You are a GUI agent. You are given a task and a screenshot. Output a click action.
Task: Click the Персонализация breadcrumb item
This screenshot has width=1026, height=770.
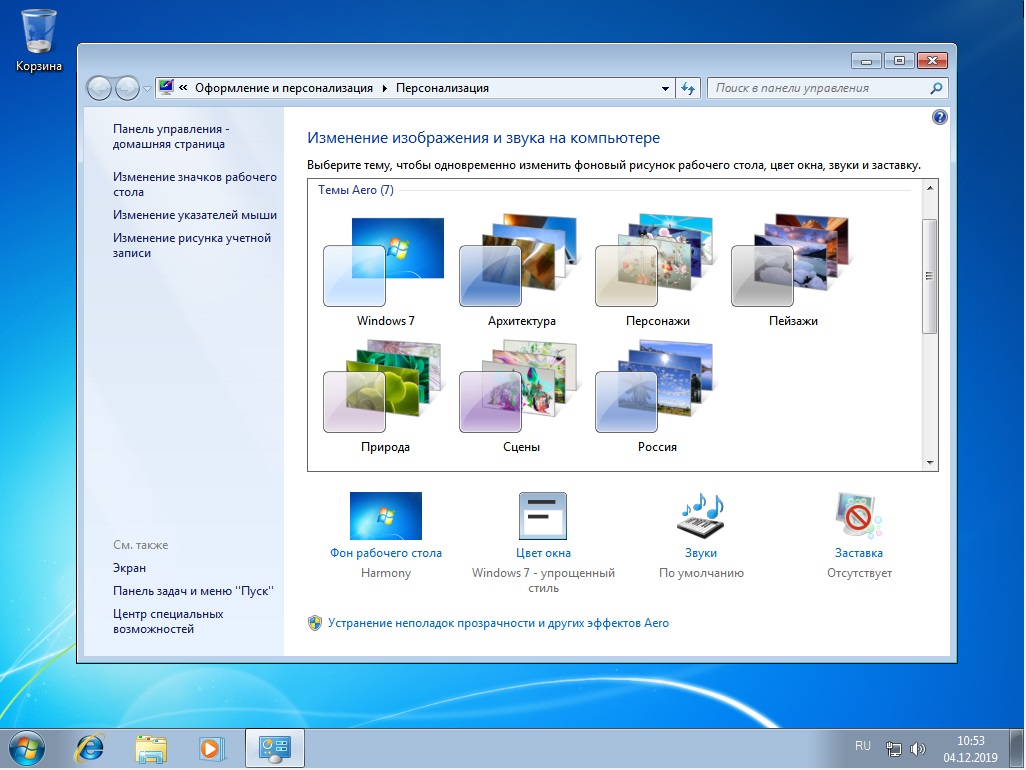tap(442, 88)
